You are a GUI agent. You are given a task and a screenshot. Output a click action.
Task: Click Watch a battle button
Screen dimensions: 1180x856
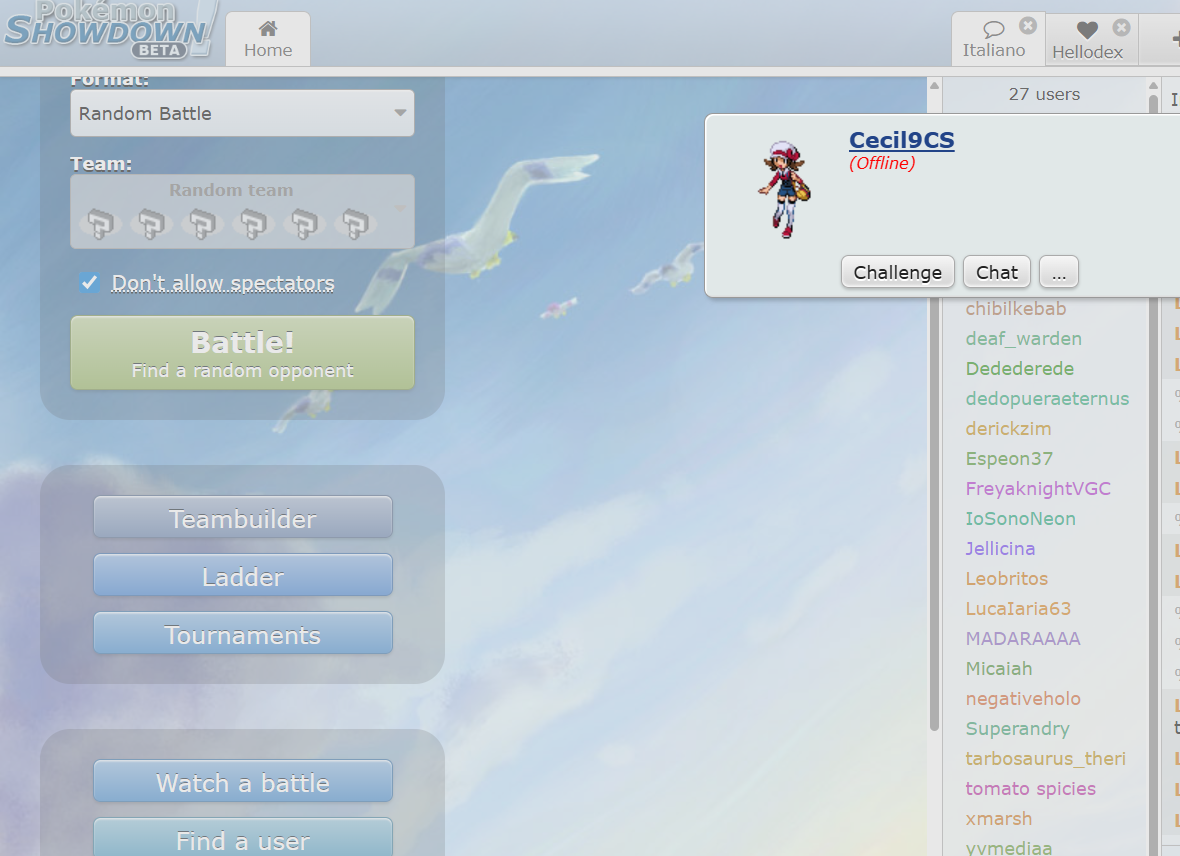coord(243,781)
